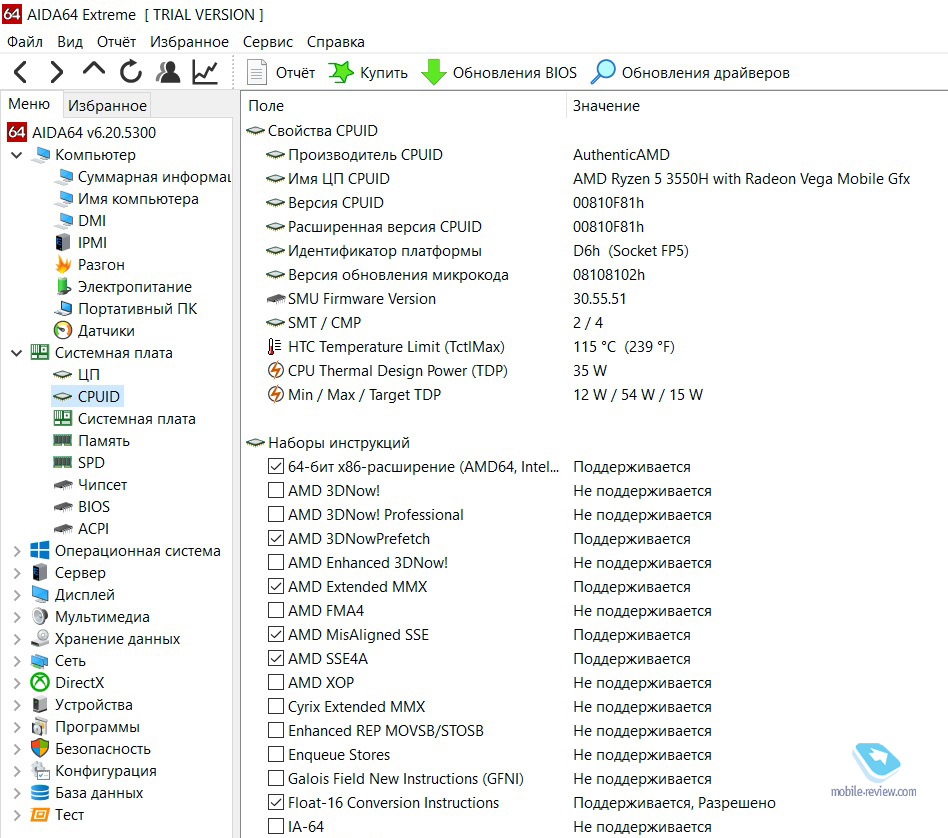This screenshot has width=948, height=838.
Task: Select the Тест tree item
Action: click(57, 815)
